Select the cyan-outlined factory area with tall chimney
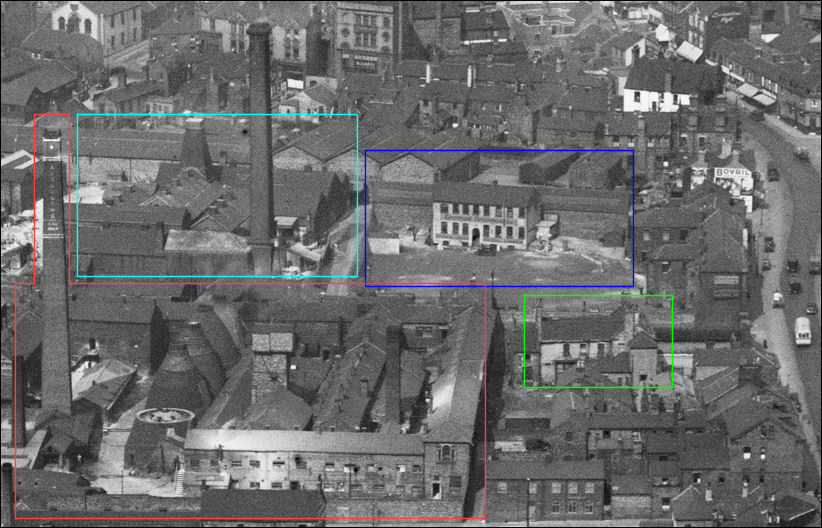The height and width of the screenshot is (528, 822). [x=218, y=196]
